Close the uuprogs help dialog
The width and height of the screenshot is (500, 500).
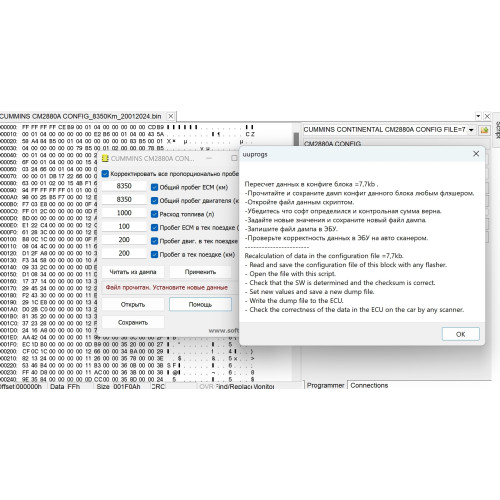point(476,154)
